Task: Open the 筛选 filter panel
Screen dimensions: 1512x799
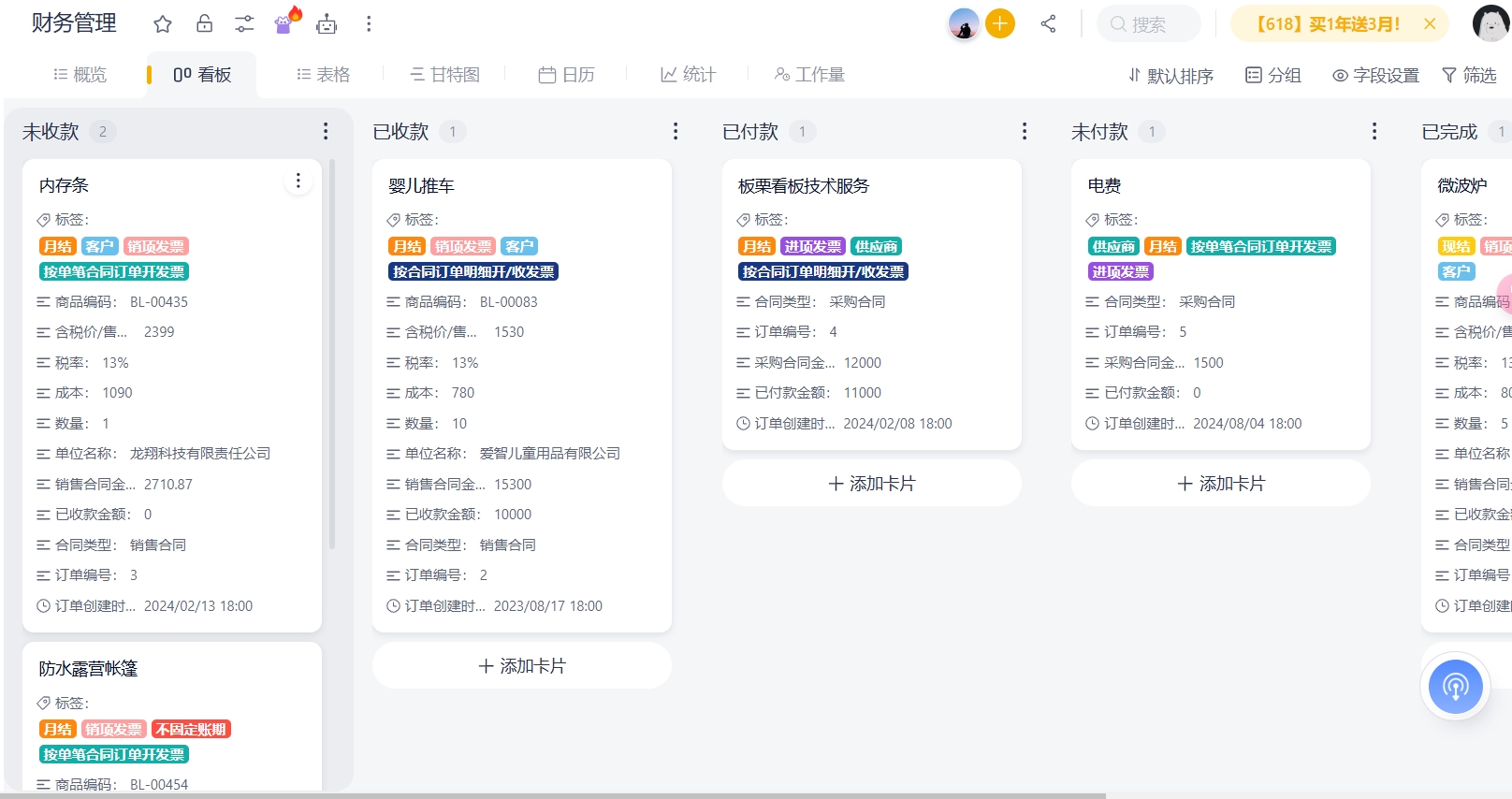Action: coord(1469,76)
